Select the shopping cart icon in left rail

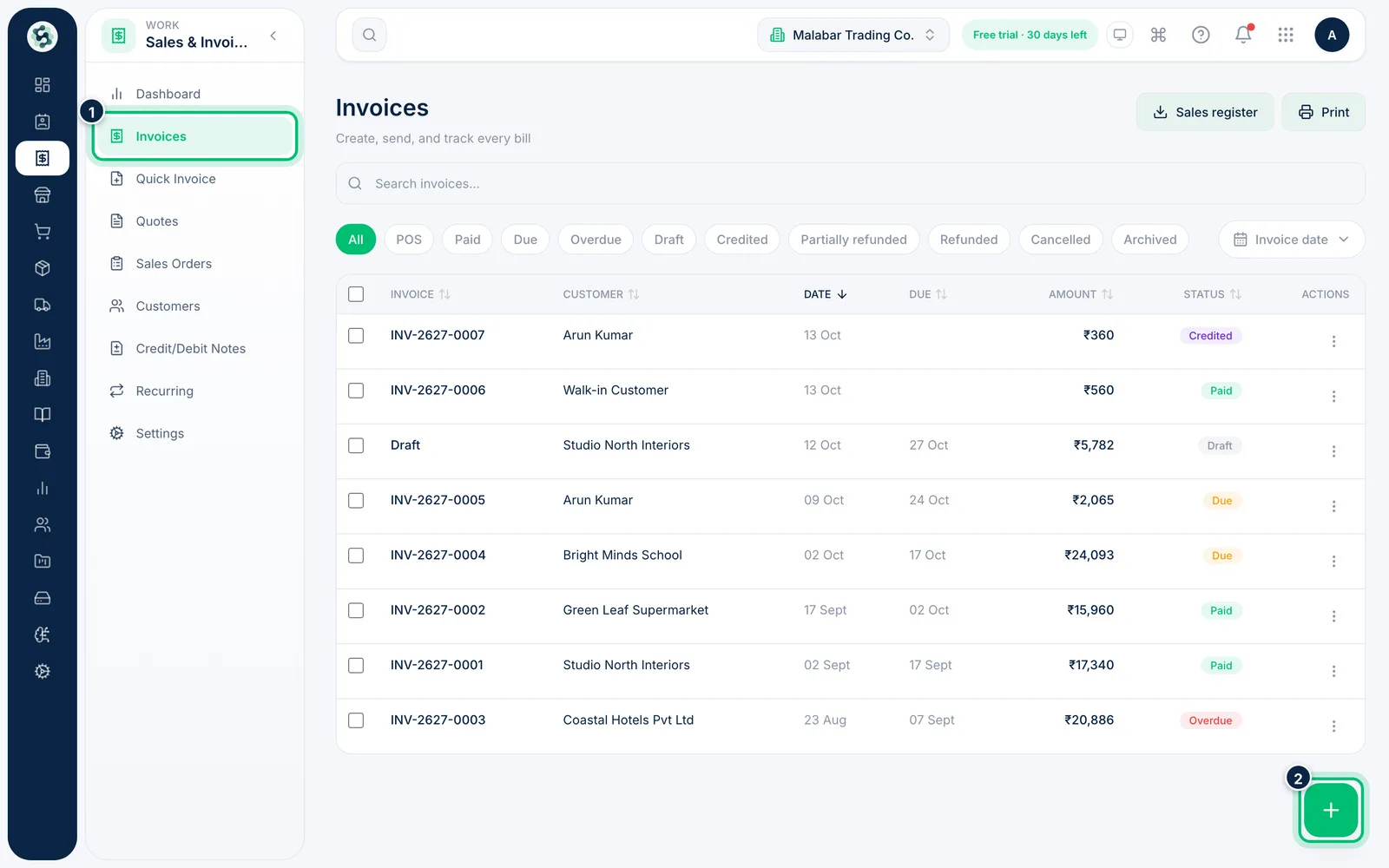coord(42,232)
